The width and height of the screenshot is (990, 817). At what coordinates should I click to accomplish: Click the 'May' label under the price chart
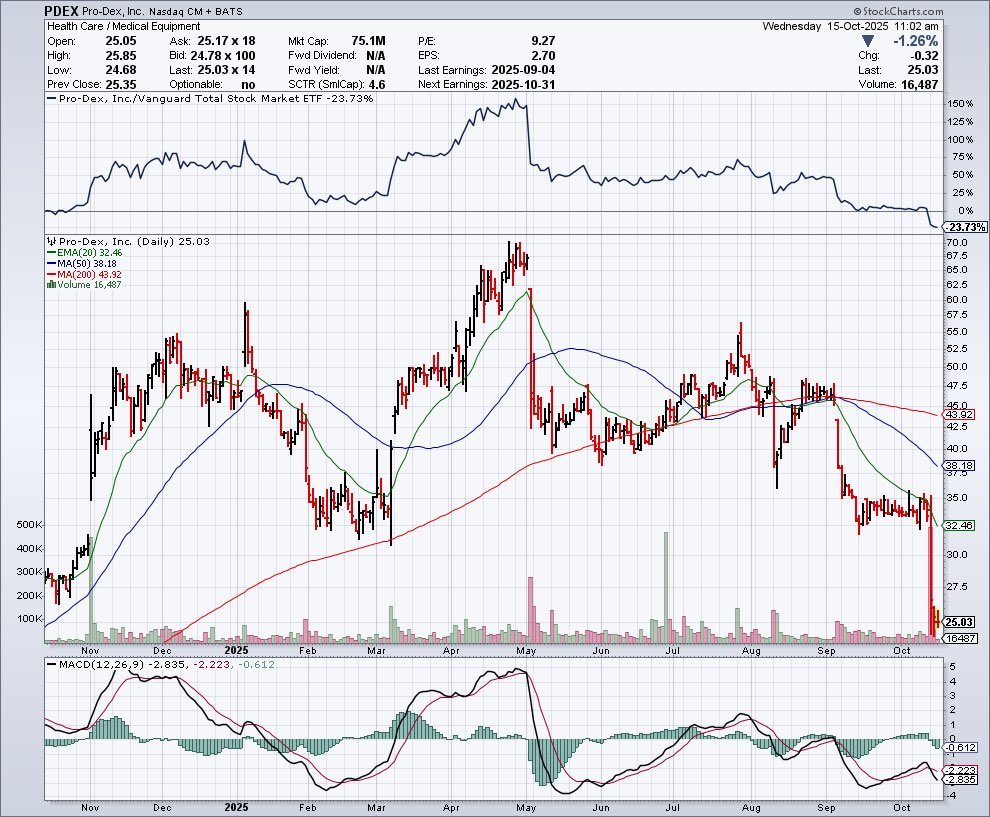tap(526, 650)
